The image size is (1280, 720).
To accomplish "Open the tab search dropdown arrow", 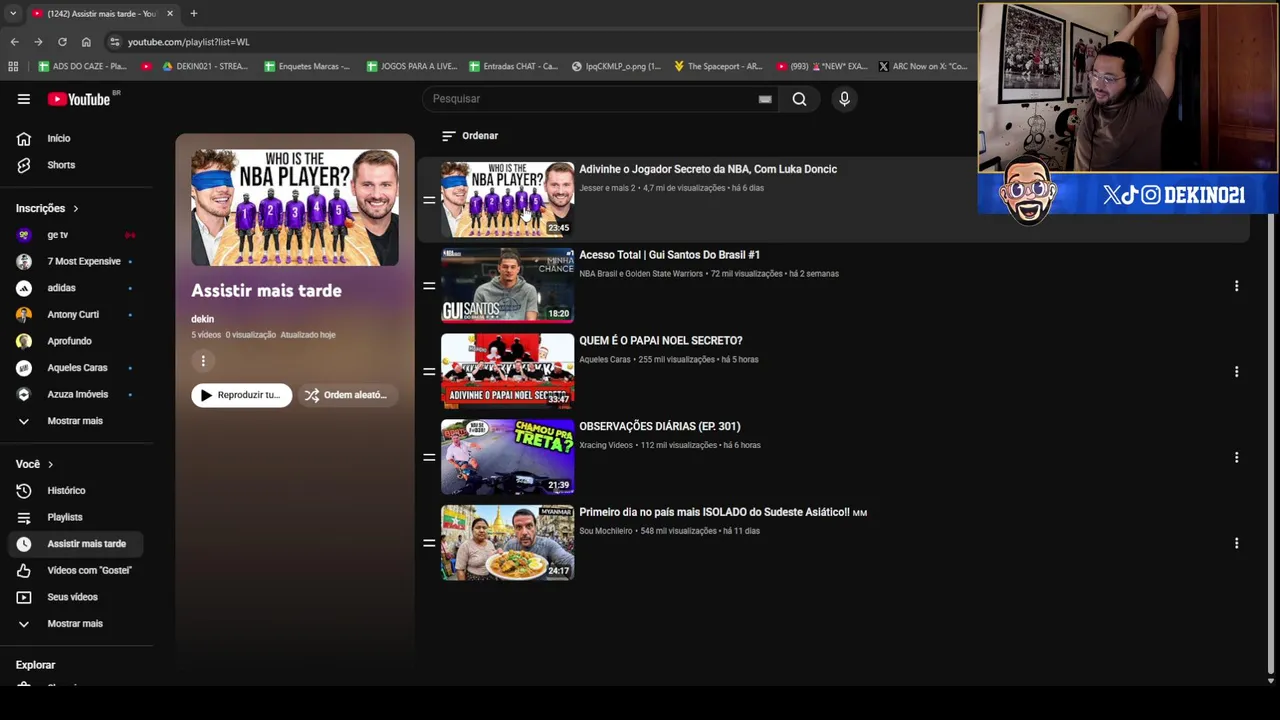I will 12,13.
